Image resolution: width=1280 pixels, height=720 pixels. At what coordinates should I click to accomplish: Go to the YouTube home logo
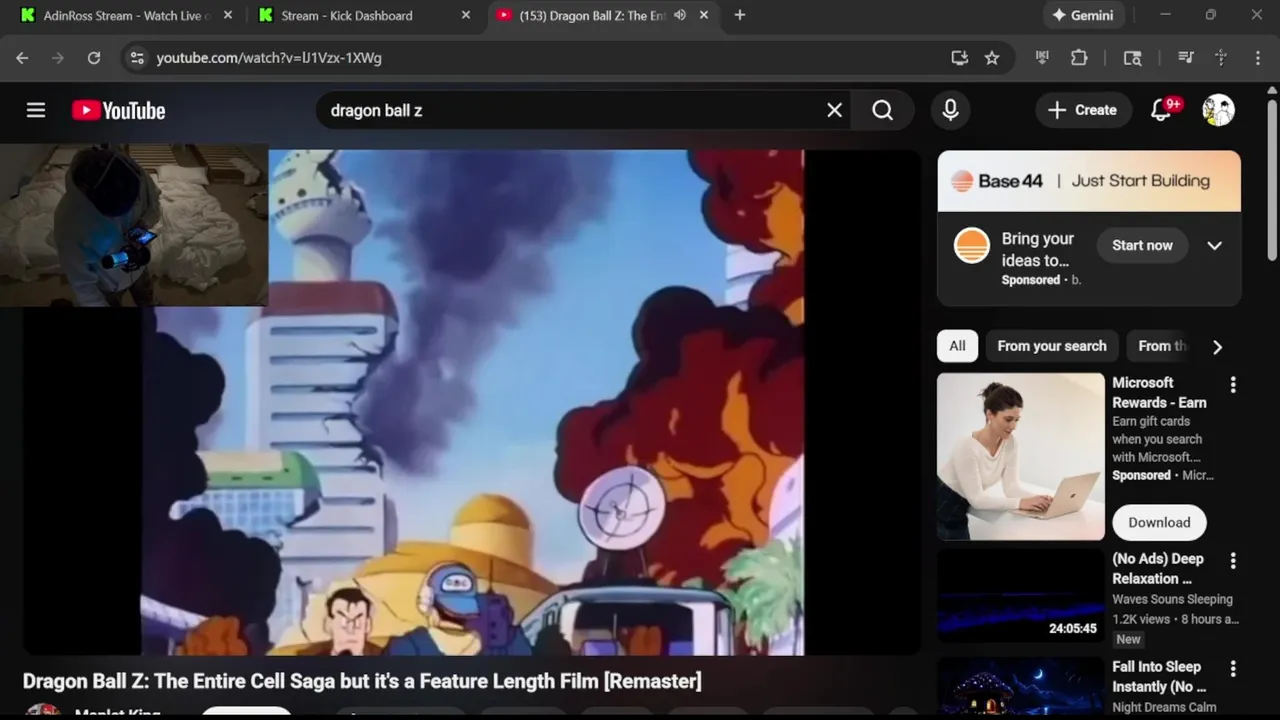point(118,110)
